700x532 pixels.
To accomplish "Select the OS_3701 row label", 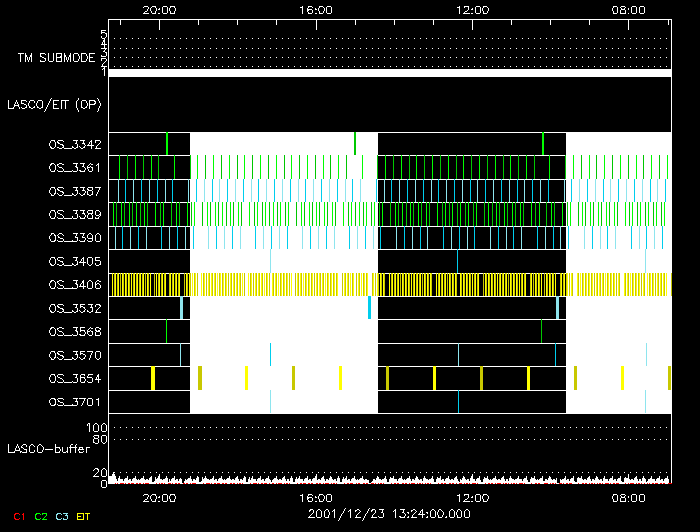I will coord(74,402).
